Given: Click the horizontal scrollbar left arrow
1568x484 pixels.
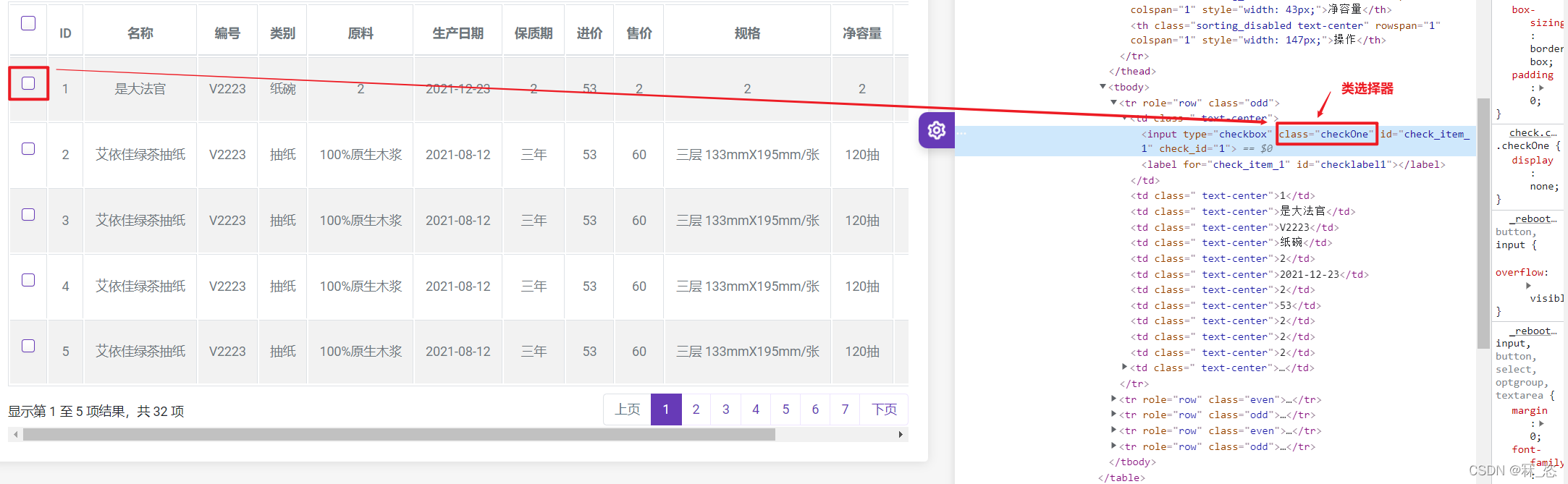Looking at the screenshot, I should [x=15, y=434].
